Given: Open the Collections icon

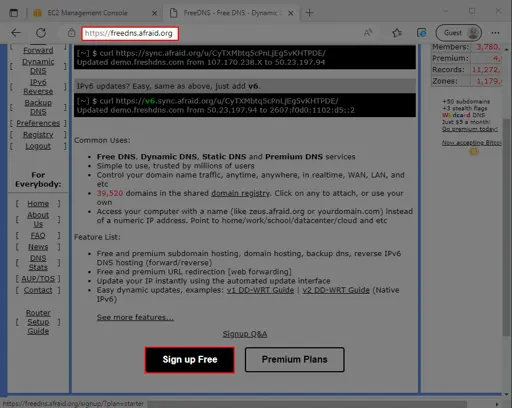Looking at the screenshot, I should 422,33.
